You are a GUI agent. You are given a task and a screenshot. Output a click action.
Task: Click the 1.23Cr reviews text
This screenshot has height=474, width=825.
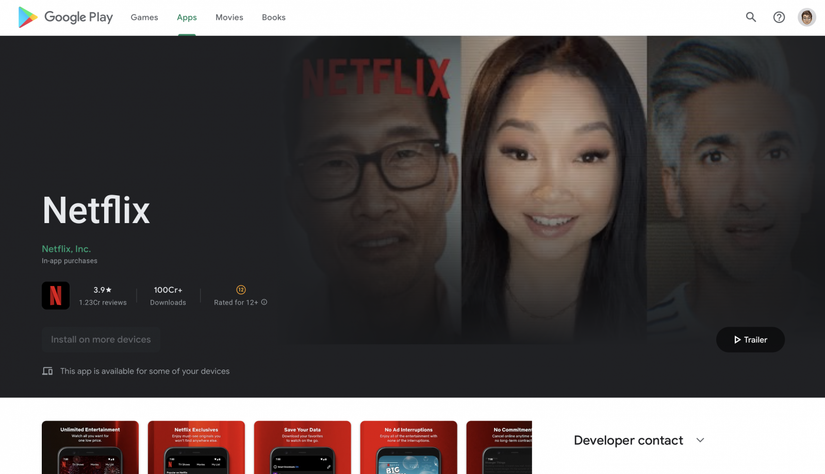pyautogui.click(x=103, y=302)
